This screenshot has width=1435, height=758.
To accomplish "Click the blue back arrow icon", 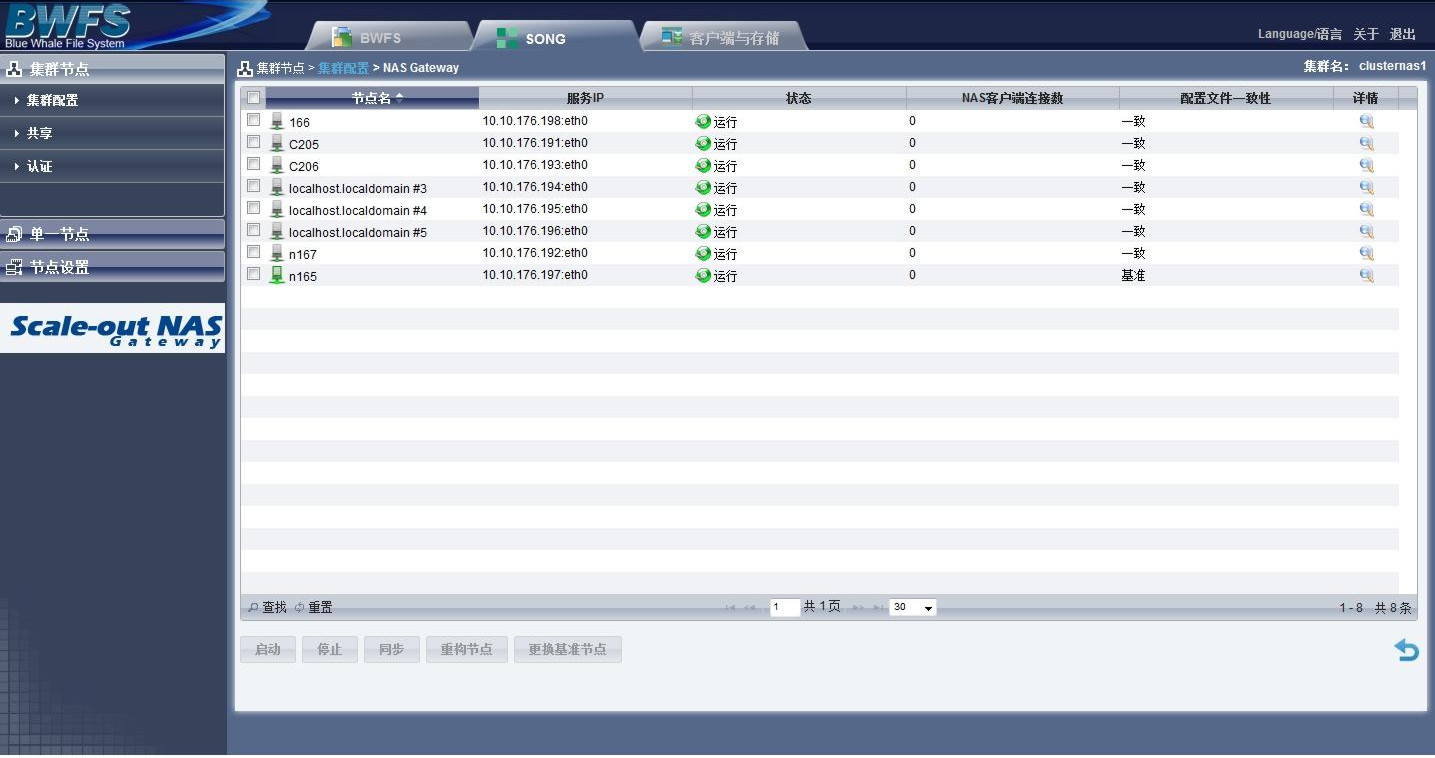I will tap(1407, 650).
